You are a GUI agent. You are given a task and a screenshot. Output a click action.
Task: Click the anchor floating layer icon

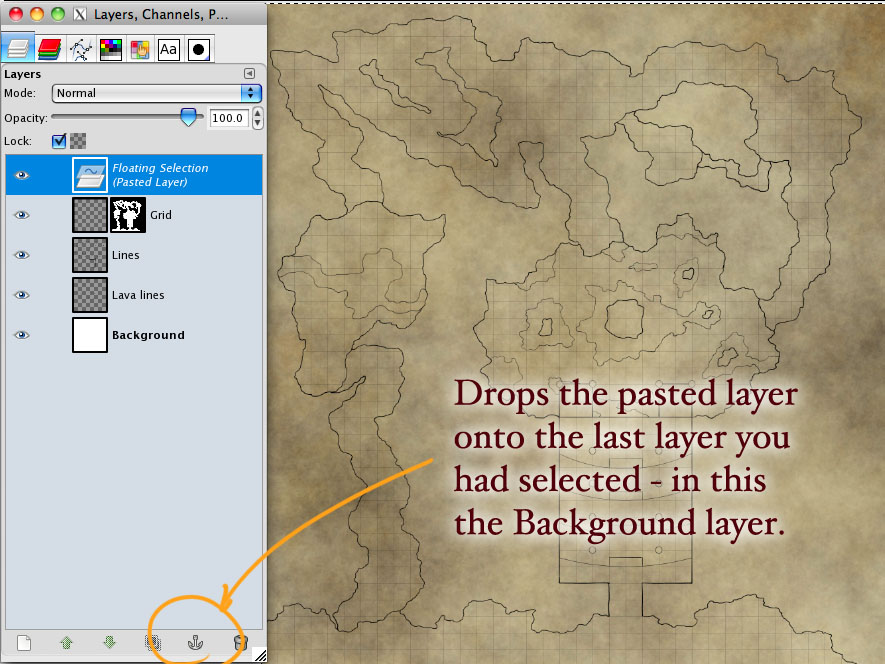(195, 643)
